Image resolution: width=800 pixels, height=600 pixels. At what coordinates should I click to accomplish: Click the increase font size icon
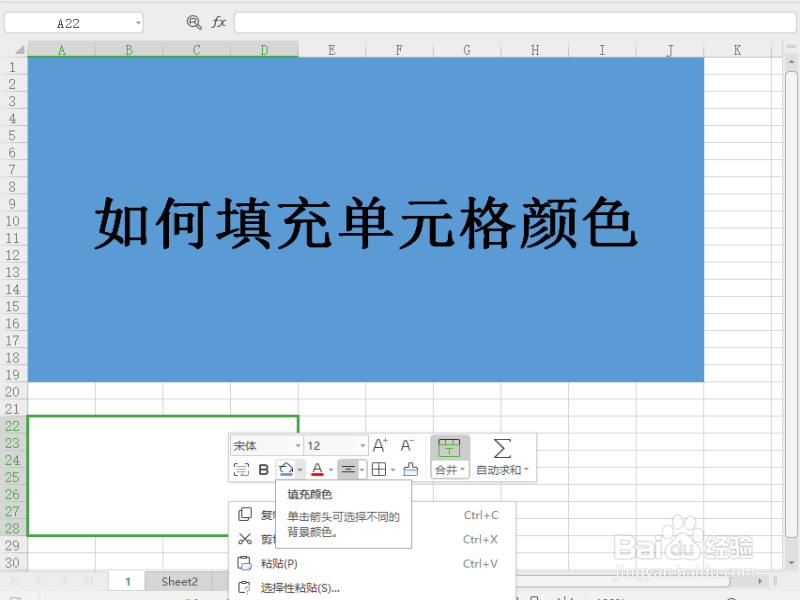tap(380, 445)
